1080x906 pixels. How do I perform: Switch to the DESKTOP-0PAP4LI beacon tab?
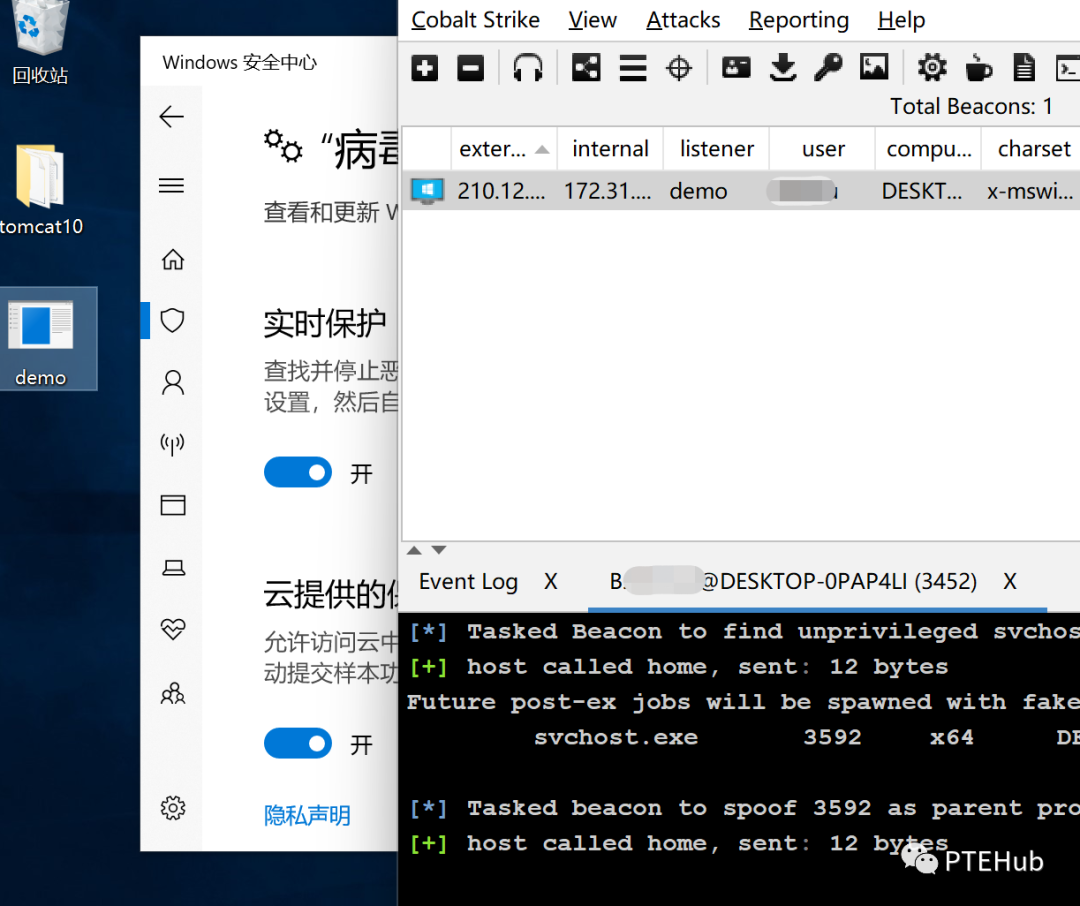click(793, 582)
